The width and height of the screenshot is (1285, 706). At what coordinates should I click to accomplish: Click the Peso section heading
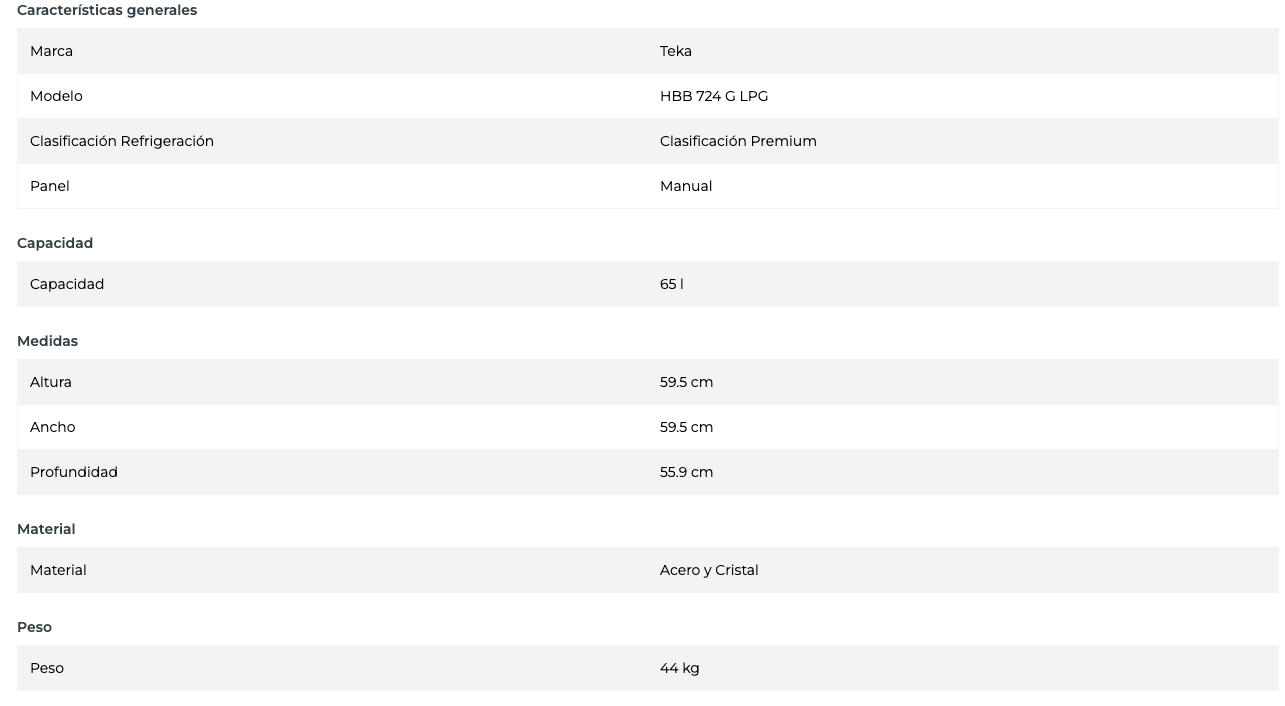tap(34, 627)
